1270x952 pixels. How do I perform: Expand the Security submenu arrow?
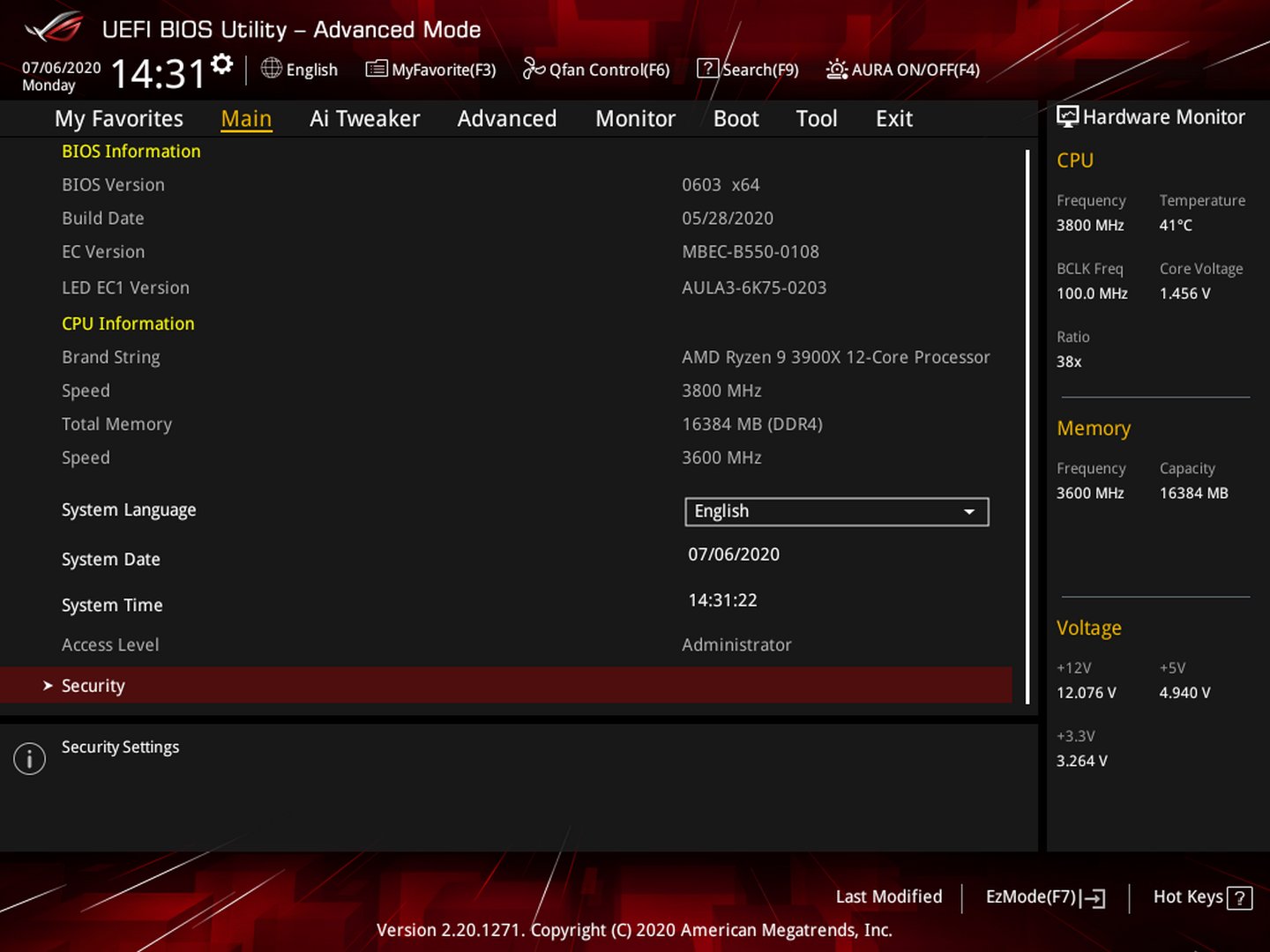(48, 686)
